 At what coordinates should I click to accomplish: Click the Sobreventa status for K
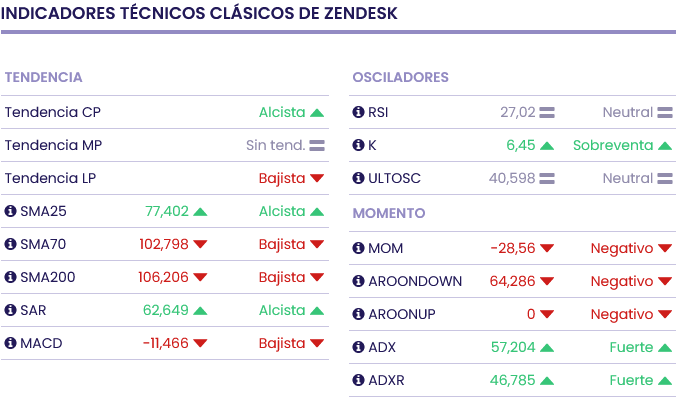pos(613,146)
